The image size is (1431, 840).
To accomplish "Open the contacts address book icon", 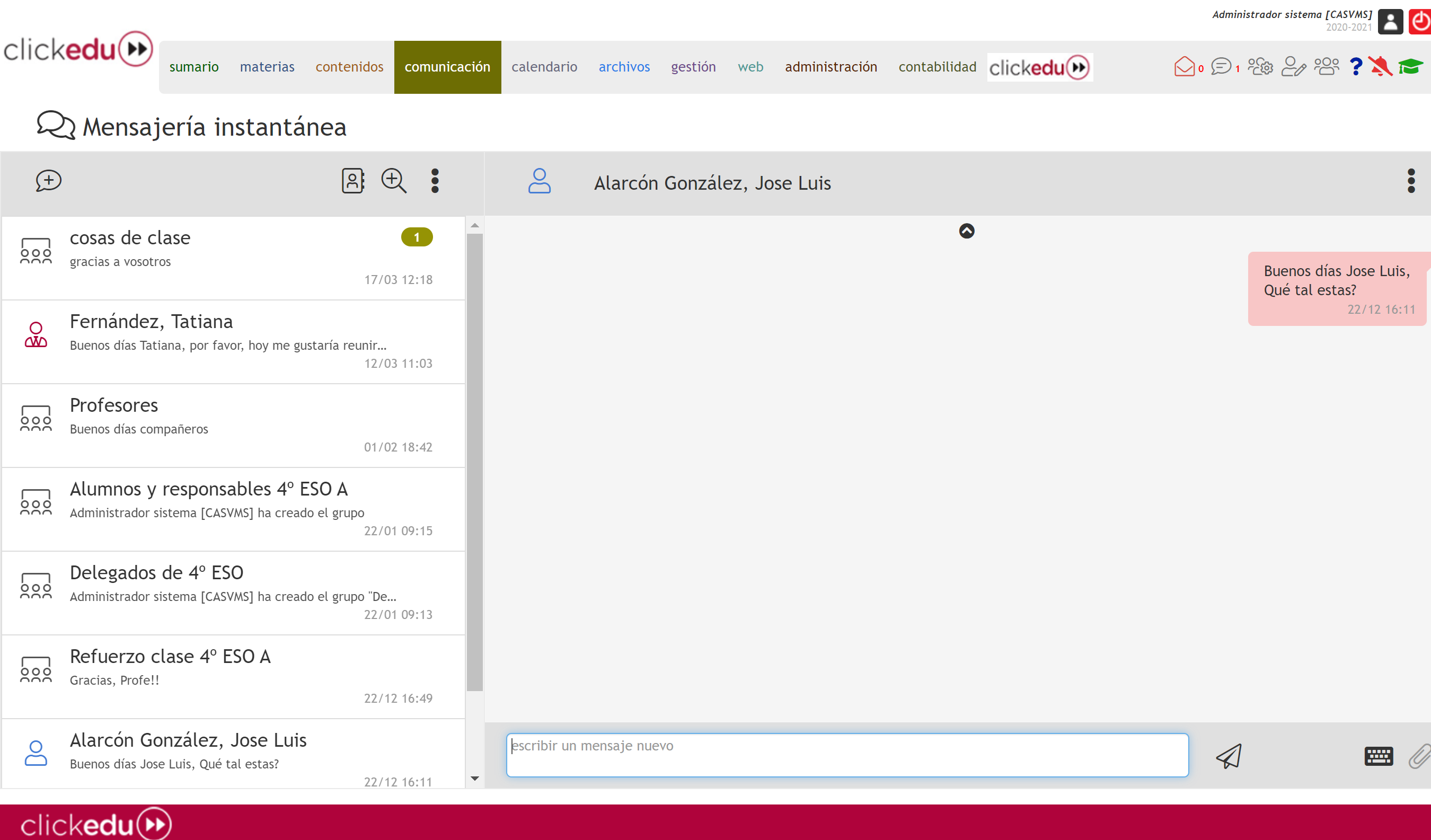I will [x=352, y=181].
